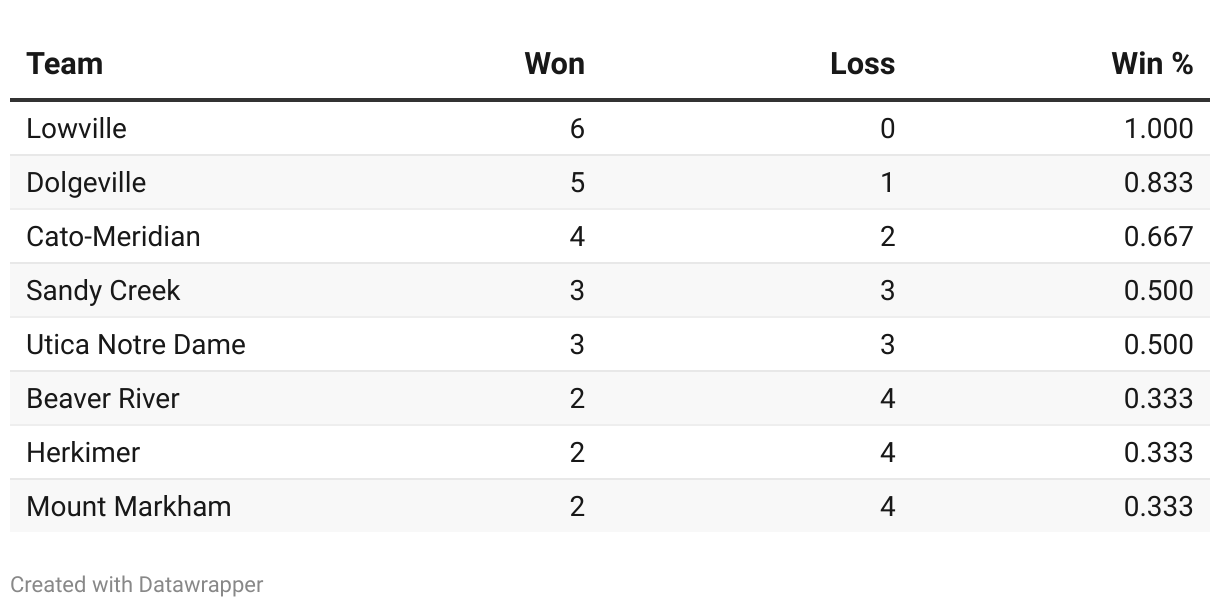Image resolution: width=1220 pixels, height=608 pixels.
Task: Click the Herkimer team cell
Action: [83, 452]
